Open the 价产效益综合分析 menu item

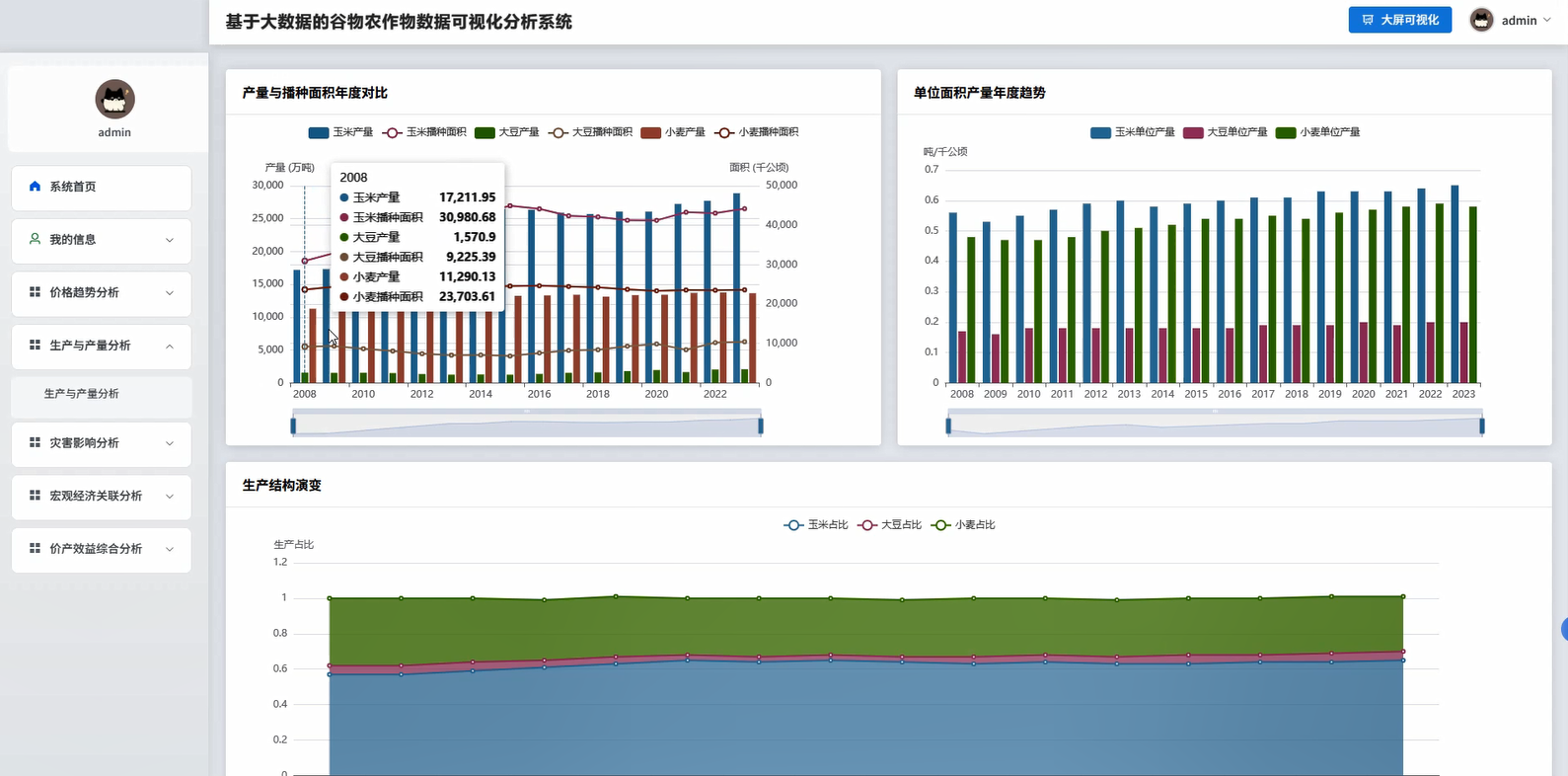[x=102, y=549]
